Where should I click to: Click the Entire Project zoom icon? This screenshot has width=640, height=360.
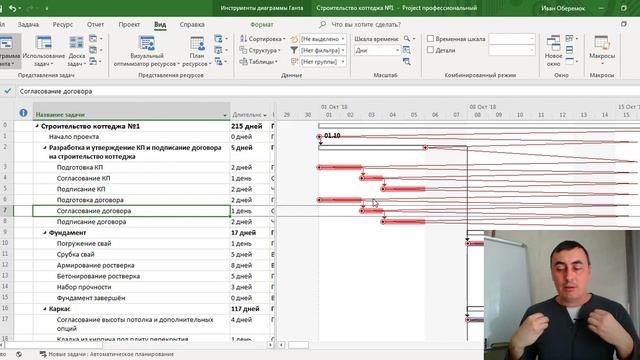click(x=407, y=50)
